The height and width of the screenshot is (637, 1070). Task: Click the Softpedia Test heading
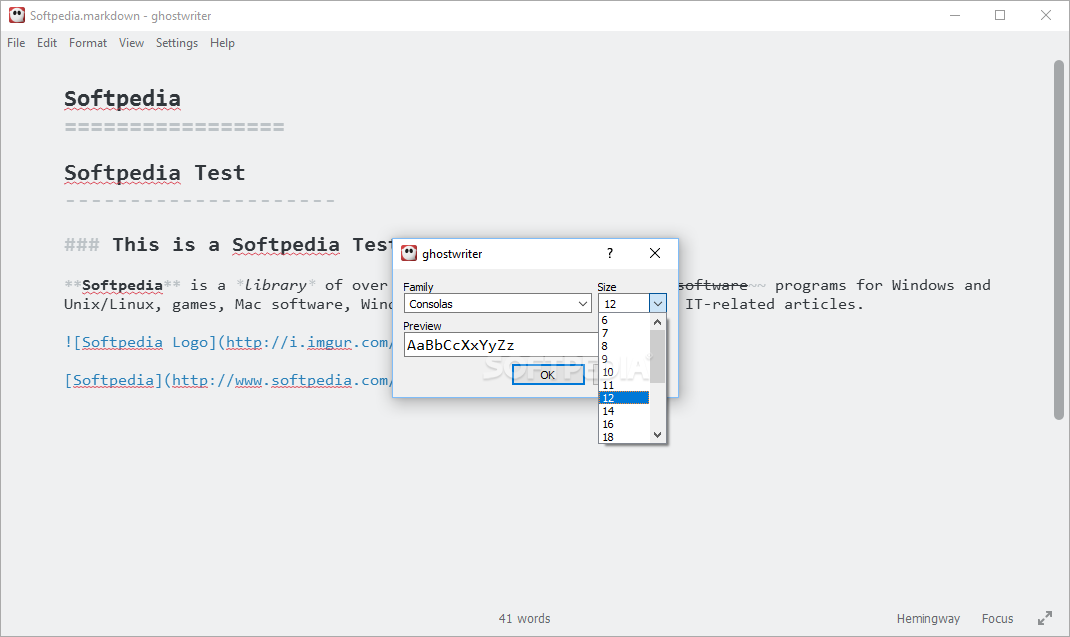point(154,173)
